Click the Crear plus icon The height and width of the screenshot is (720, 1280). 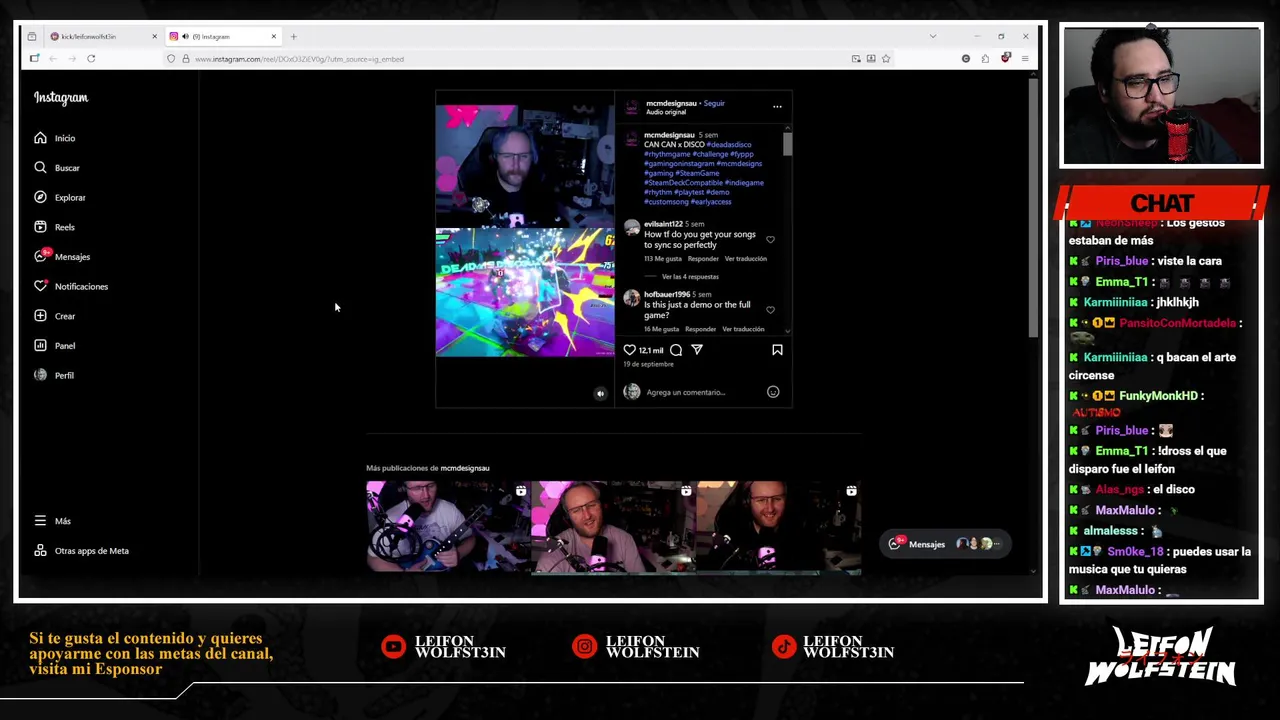[40, 316]
